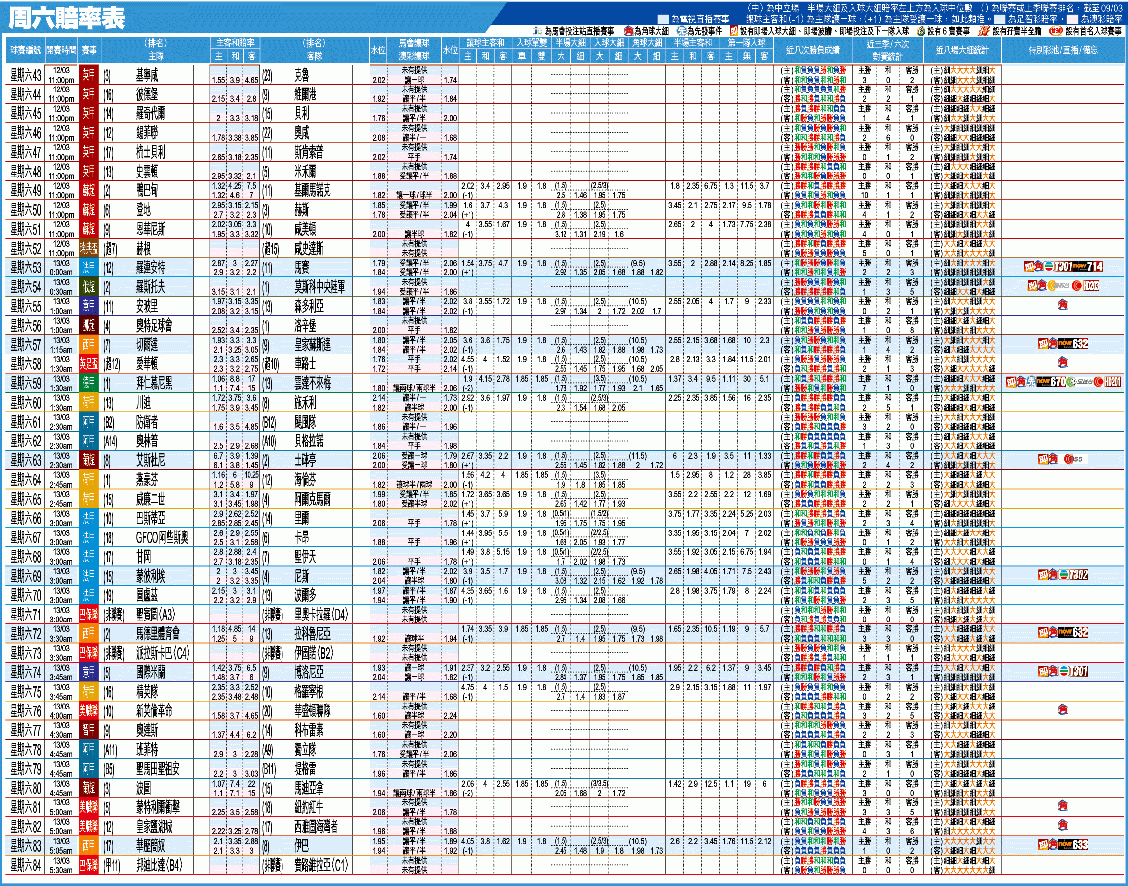Click home team 史雲頓
Screen dimensions: 1128x886
147,171
